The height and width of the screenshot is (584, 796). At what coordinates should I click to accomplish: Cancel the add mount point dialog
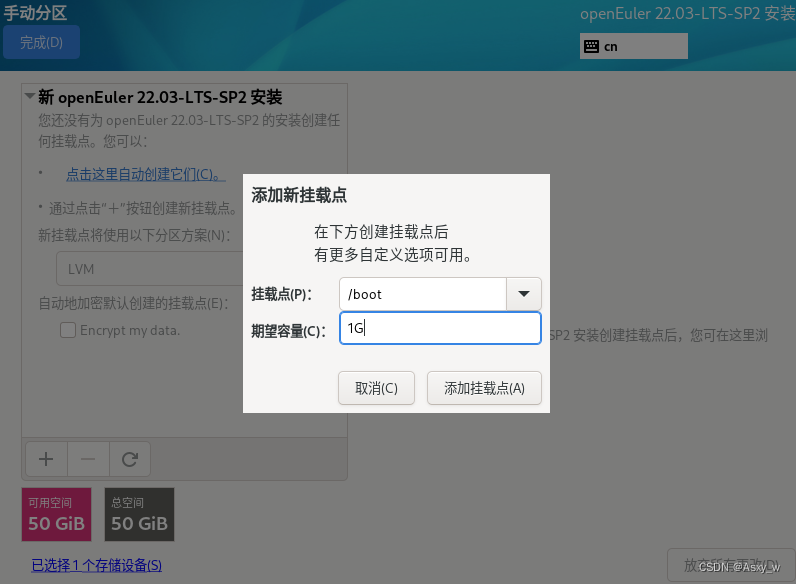click(x=376, y=388)
